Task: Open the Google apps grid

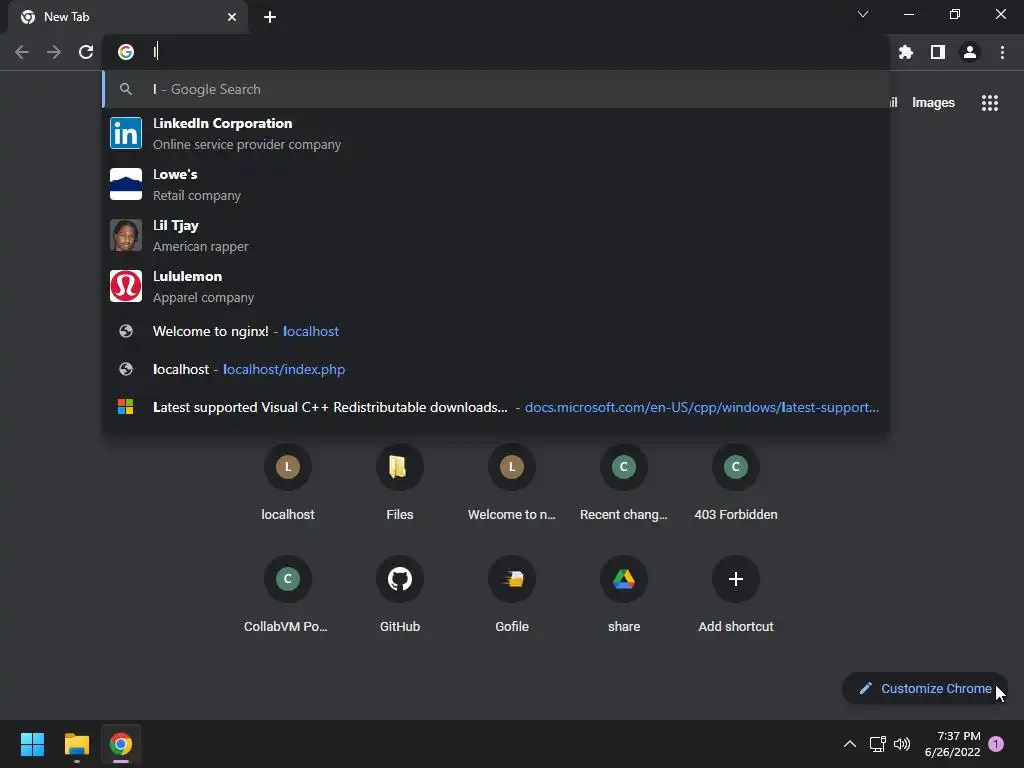Action: (x=990, y=103)
